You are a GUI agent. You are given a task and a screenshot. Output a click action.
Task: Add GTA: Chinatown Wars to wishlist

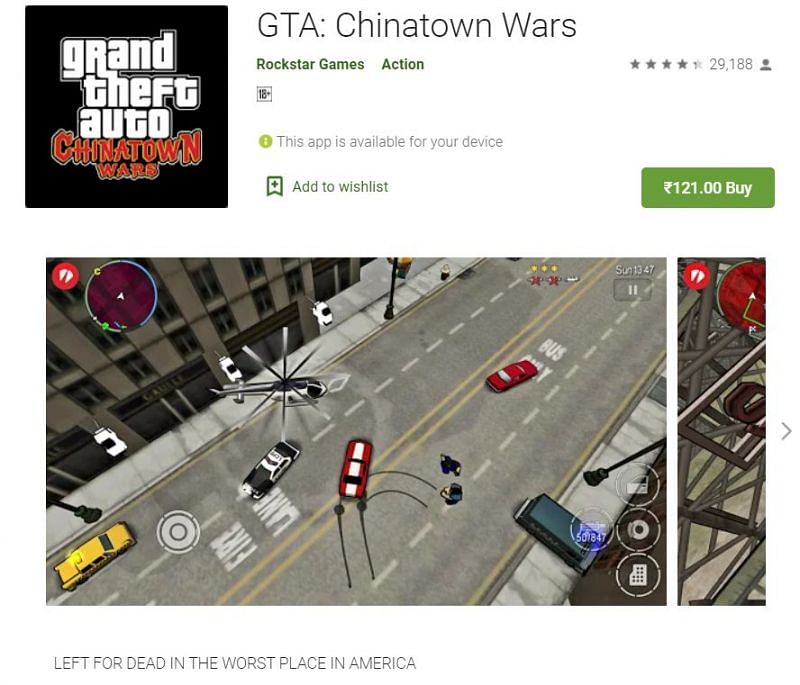coord(327,187)
